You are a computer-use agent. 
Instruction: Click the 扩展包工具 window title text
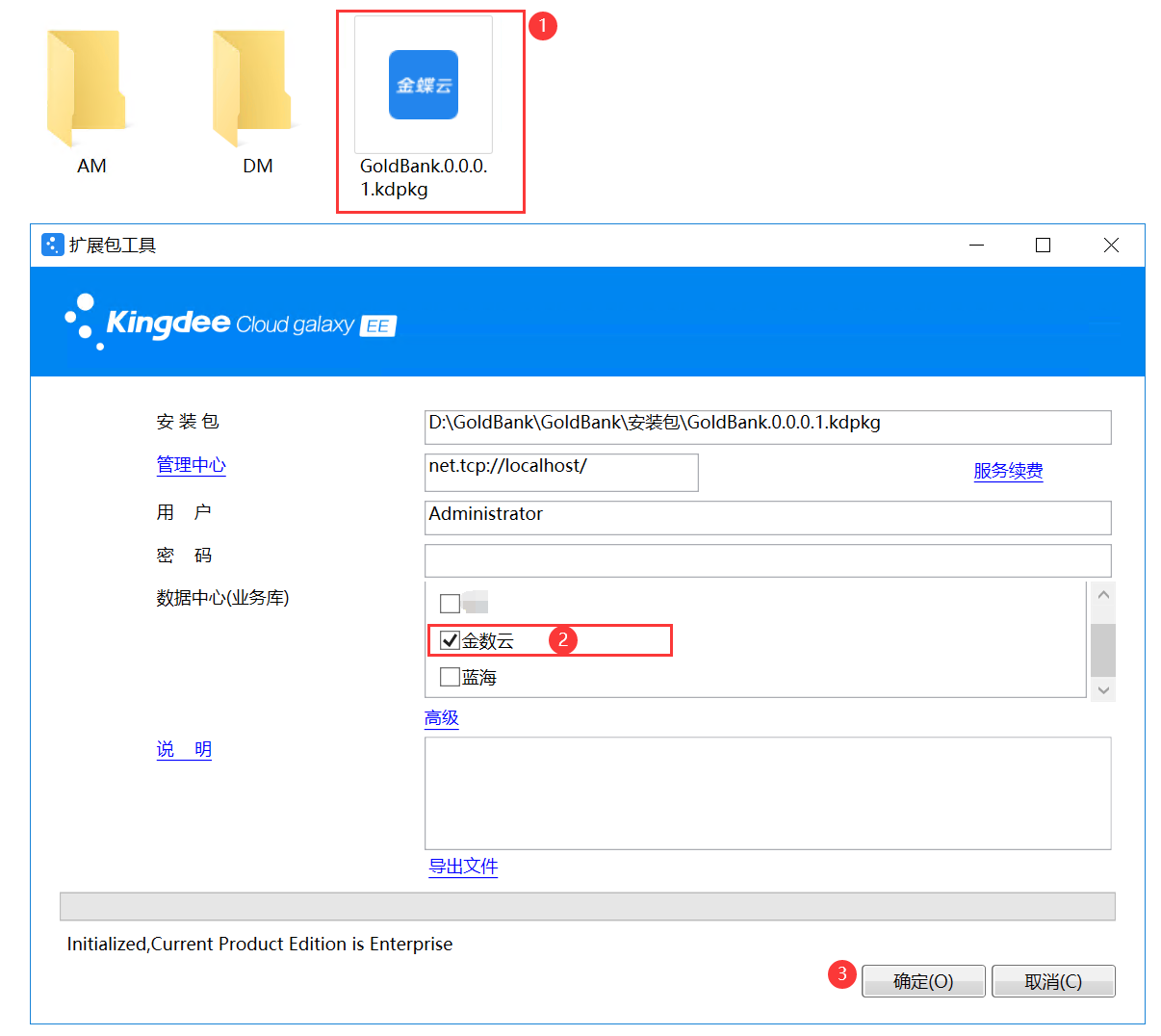pos(113,246)
